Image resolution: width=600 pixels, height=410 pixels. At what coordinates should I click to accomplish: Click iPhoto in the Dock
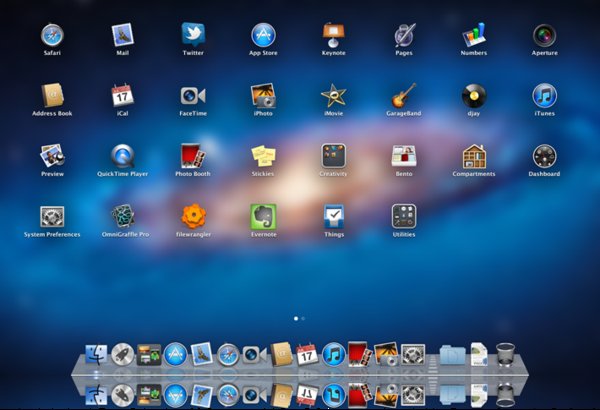point(386,354)
